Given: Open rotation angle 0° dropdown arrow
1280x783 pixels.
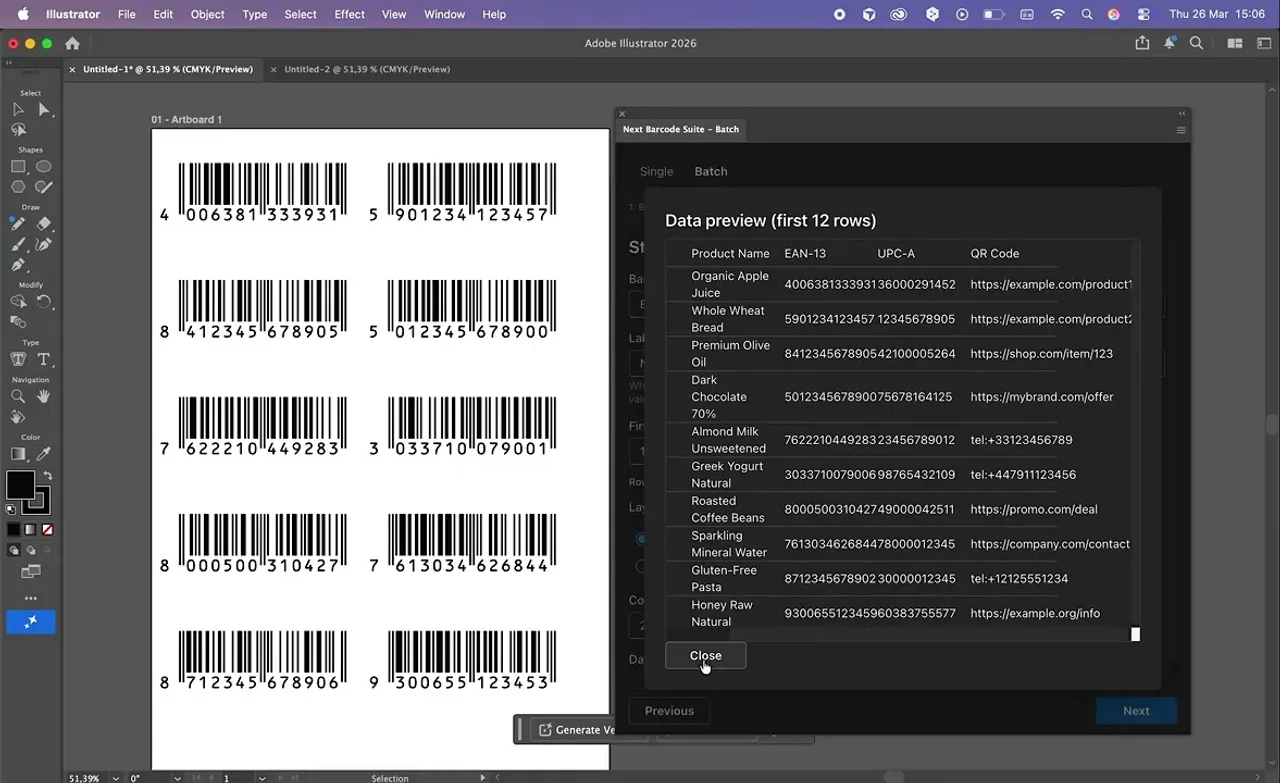Looking at the screenshot, I should click(x=177, y=778).
